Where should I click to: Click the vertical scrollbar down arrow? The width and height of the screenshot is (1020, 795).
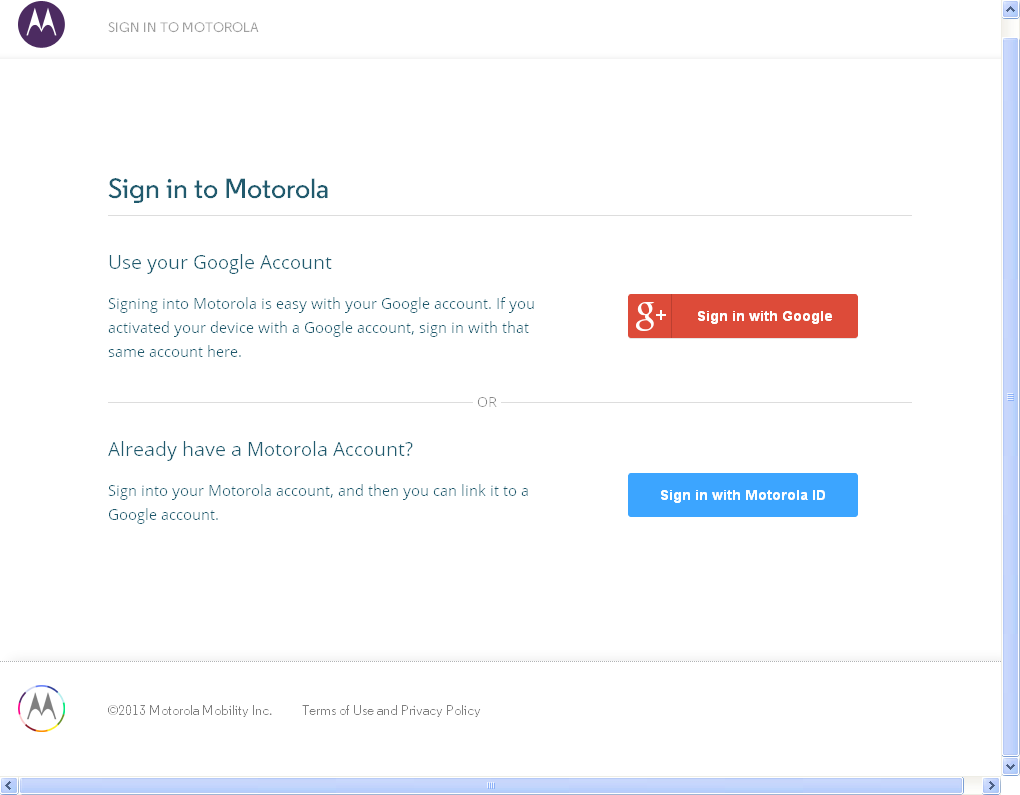coord(1010,766)
